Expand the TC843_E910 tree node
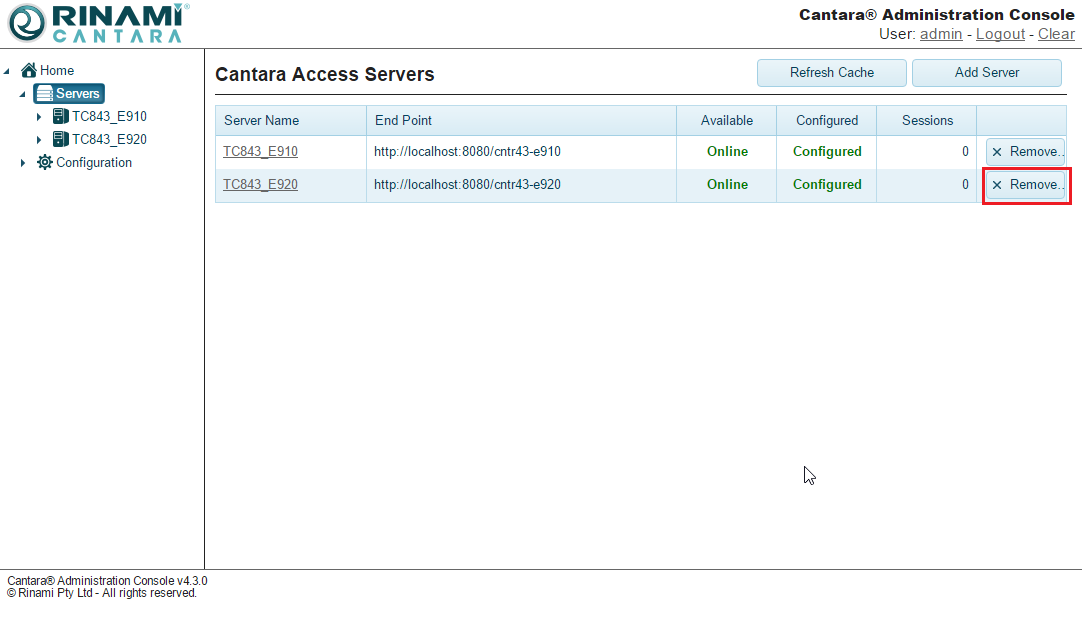 coord(39,117)
